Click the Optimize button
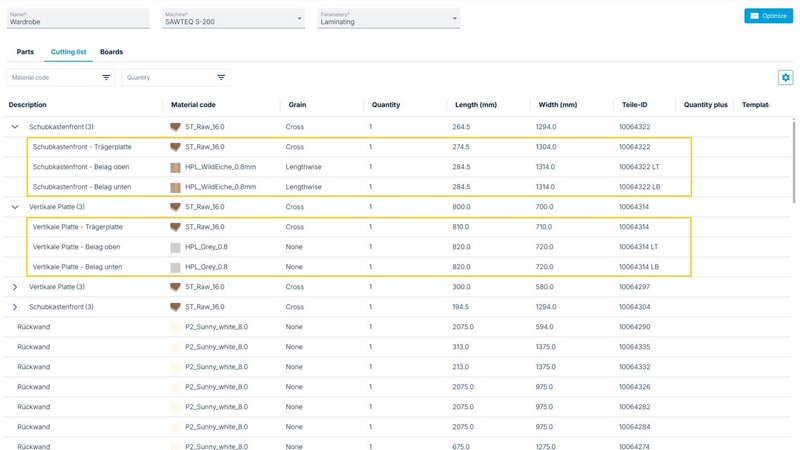This screenshot has width=800, height=450. [x=768, y=16]
